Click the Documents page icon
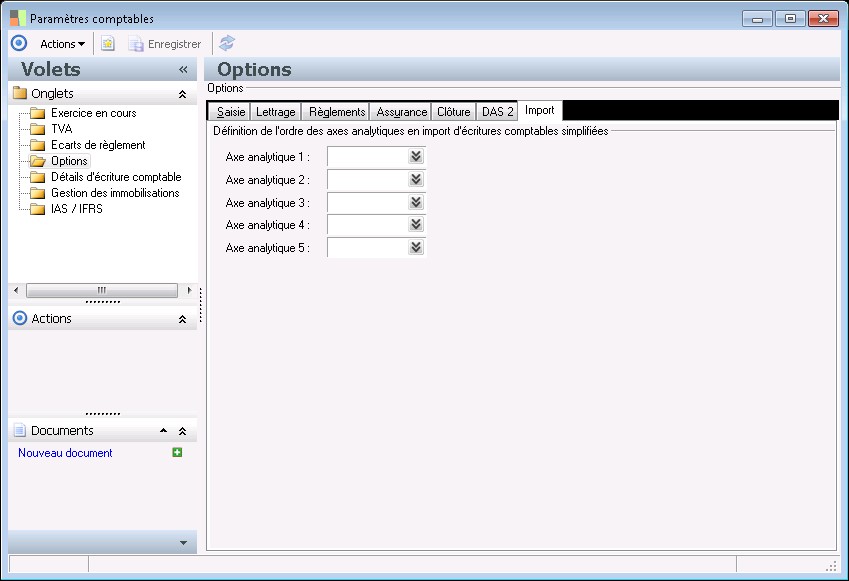Viewport: 849px width, 581px height. click(x=19, y=430)
